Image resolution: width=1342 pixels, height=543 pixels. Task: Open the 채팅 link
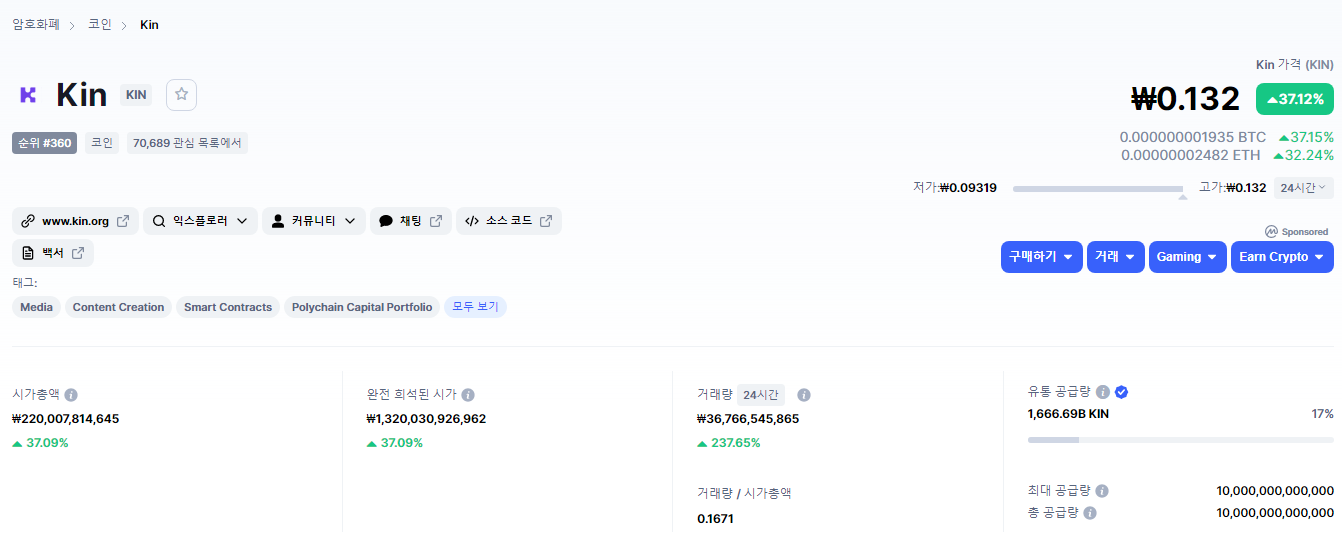(x=411, y=221)
